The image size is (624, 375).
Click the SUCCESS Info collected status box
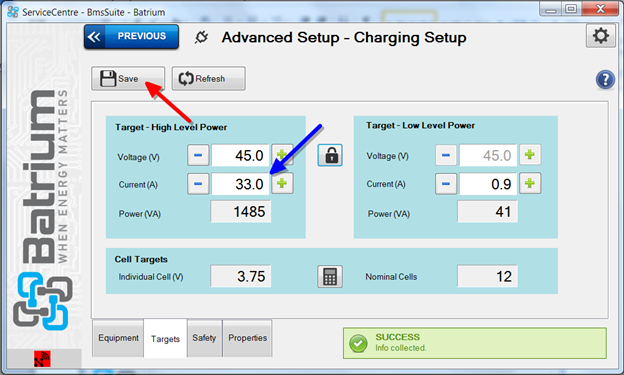[475, 343]
